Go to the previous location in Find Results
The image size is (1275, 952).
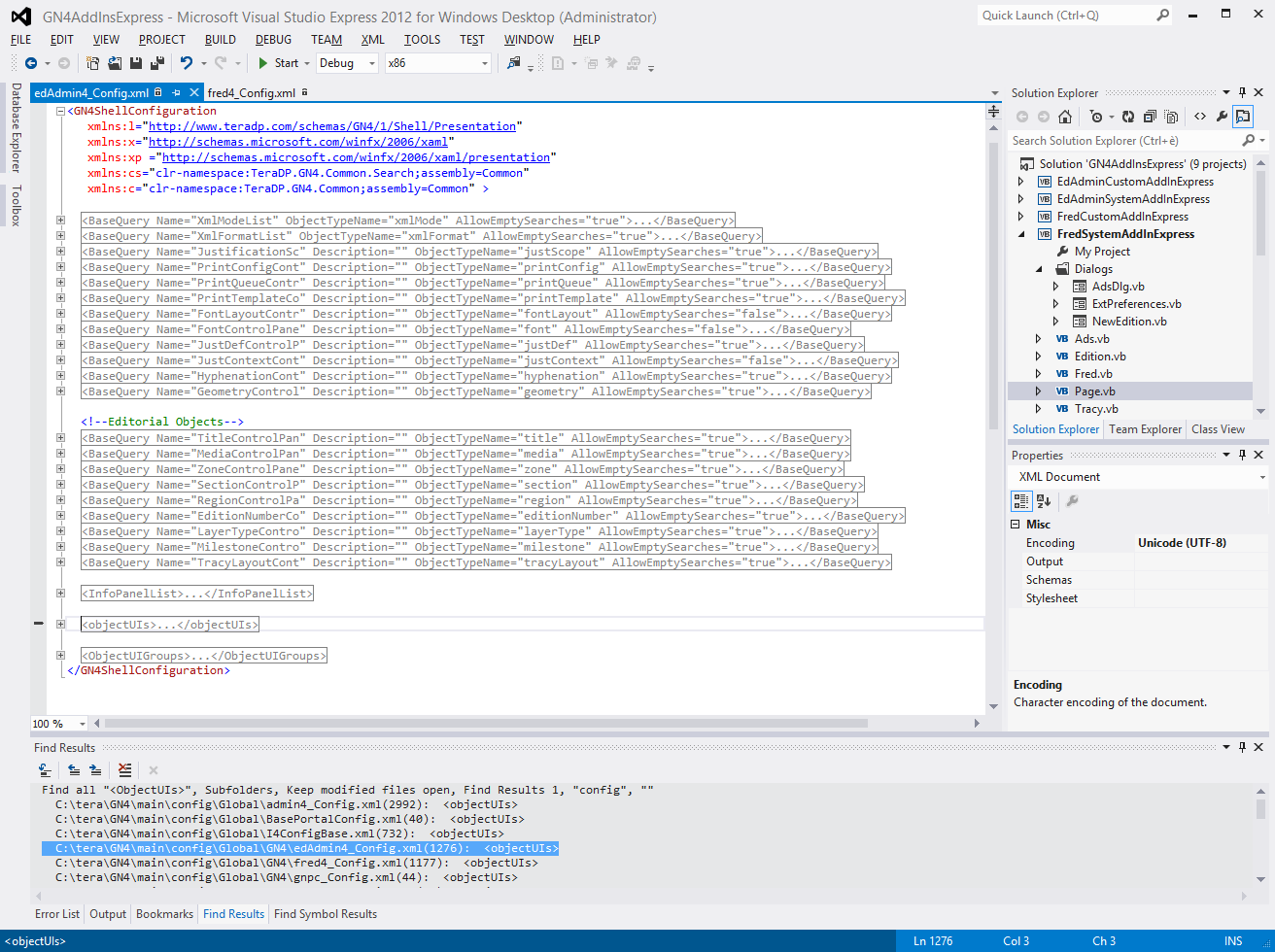point(74,770)
